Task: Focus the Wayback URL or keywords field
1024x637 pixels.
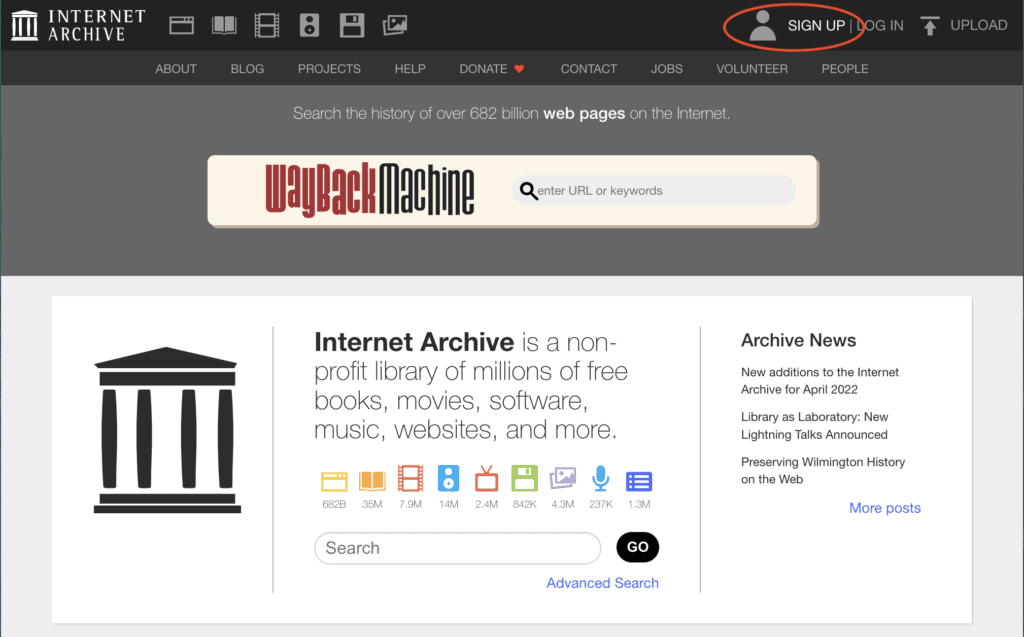Action: (x=654, y=191)
